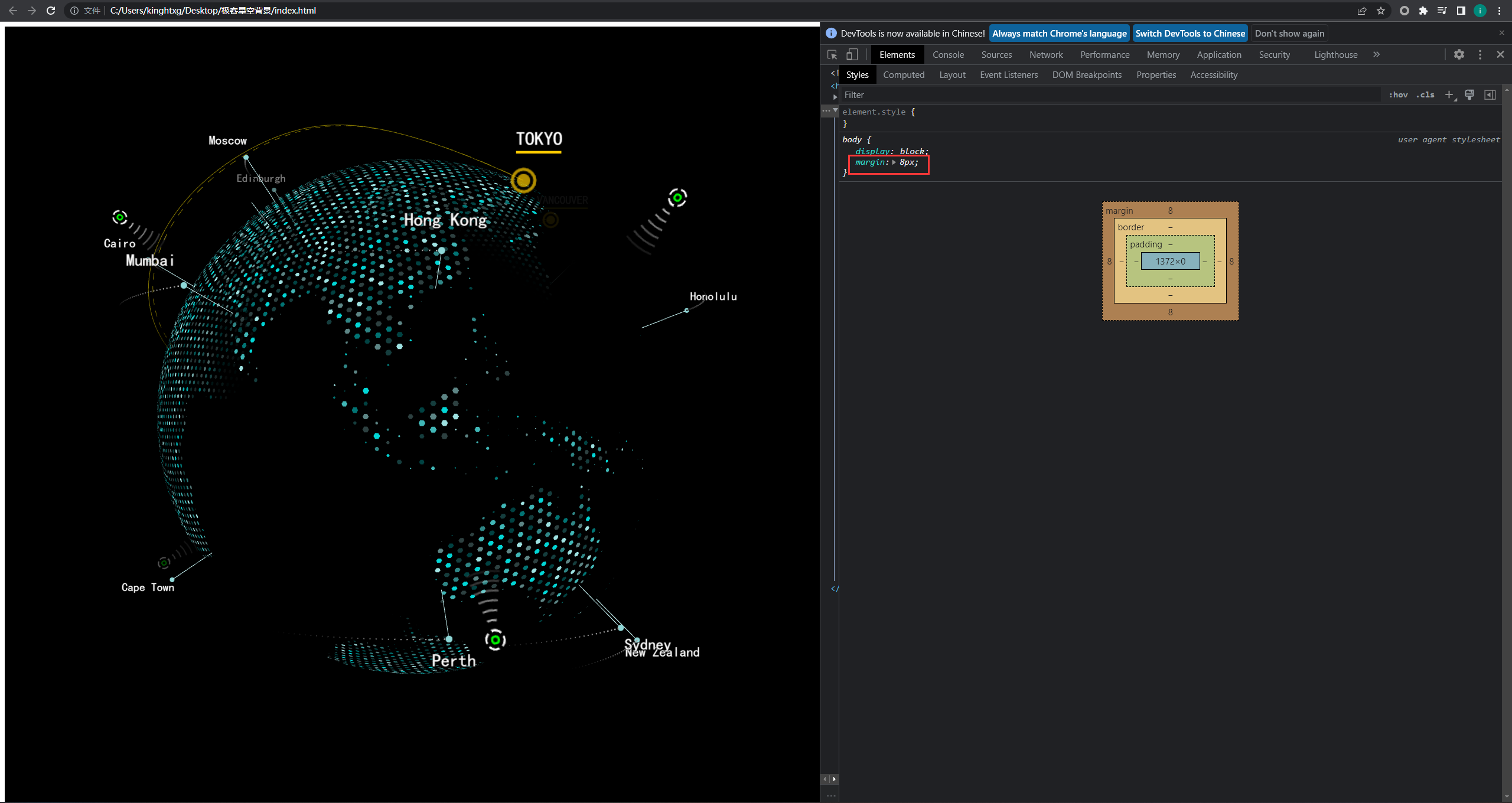This screenshot has width=1512, height=803.
Task: Click the Hong Kong label on globe
Action: [x=445, y=220]
